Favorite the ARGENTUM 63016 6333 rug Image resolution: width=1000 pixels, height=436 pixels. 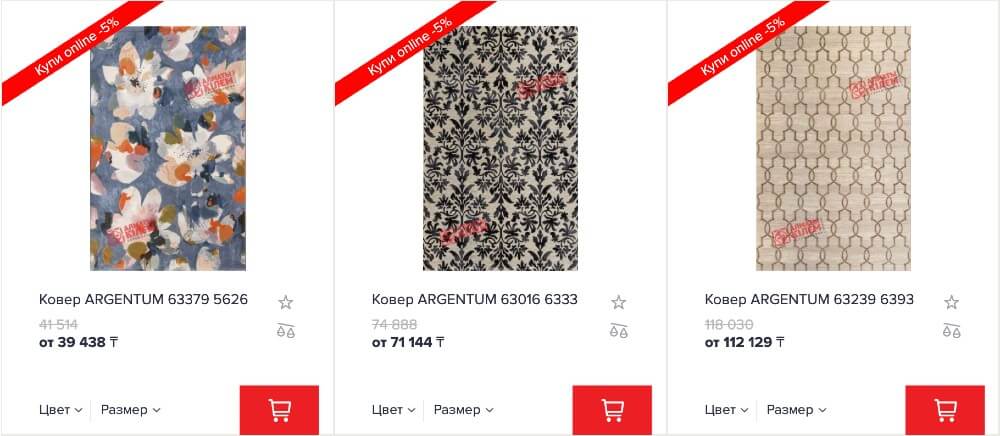coord(619,302)
